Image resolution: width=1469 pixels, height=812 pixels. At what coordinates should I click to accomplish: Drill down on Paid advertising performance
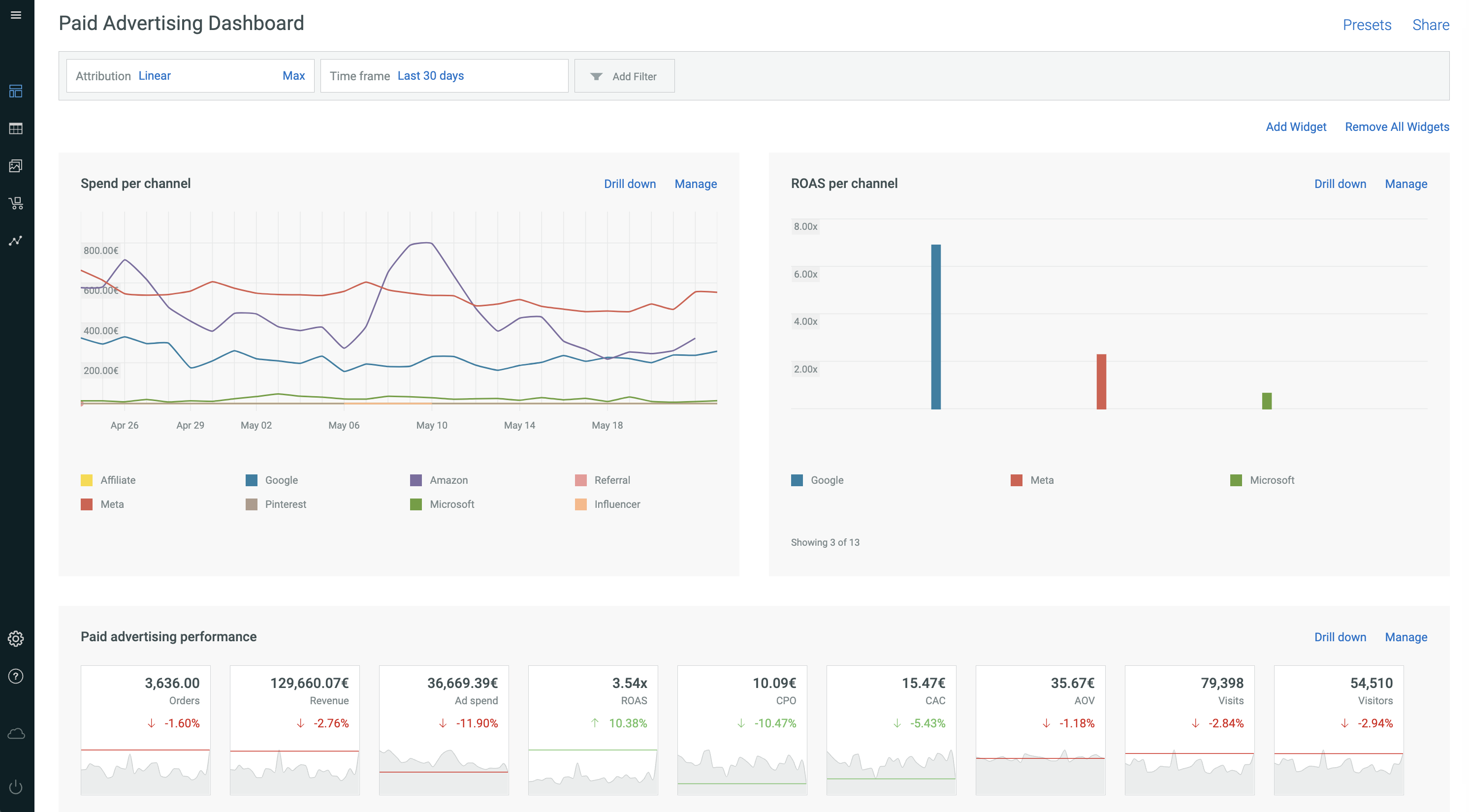[1340, 637]
